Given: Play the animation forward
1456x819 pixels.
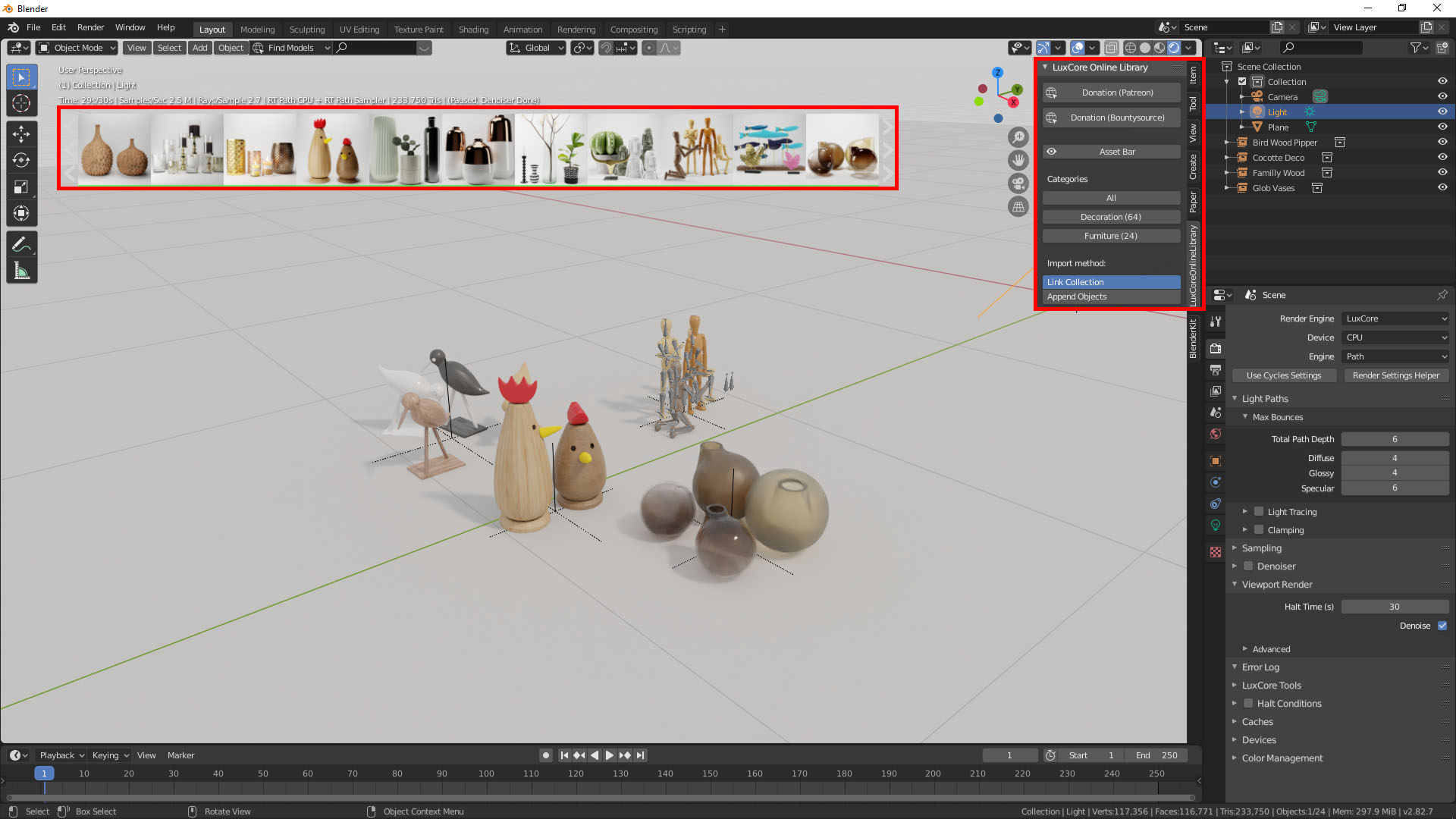Looking at the screenshot, I should tap(610, 755).
